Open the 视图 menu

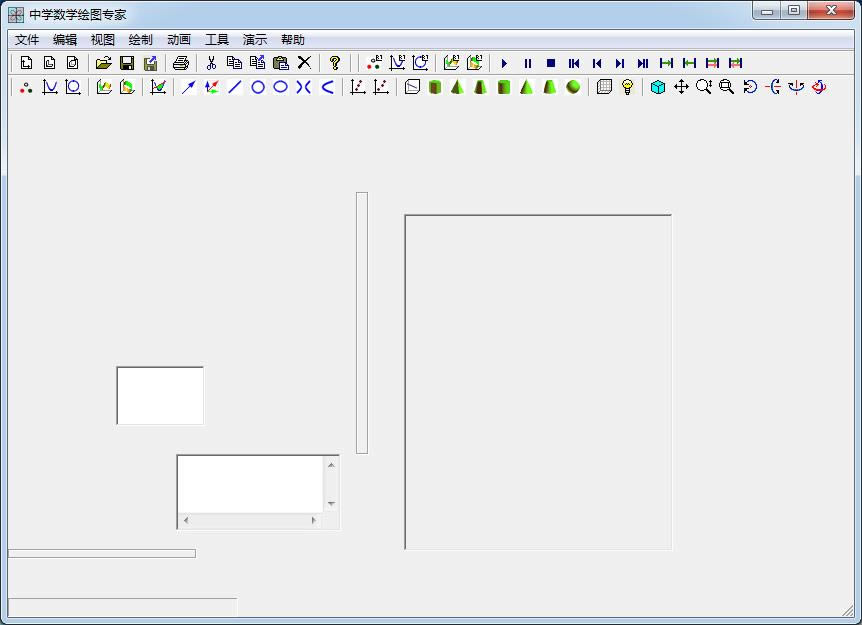[102, 40]
